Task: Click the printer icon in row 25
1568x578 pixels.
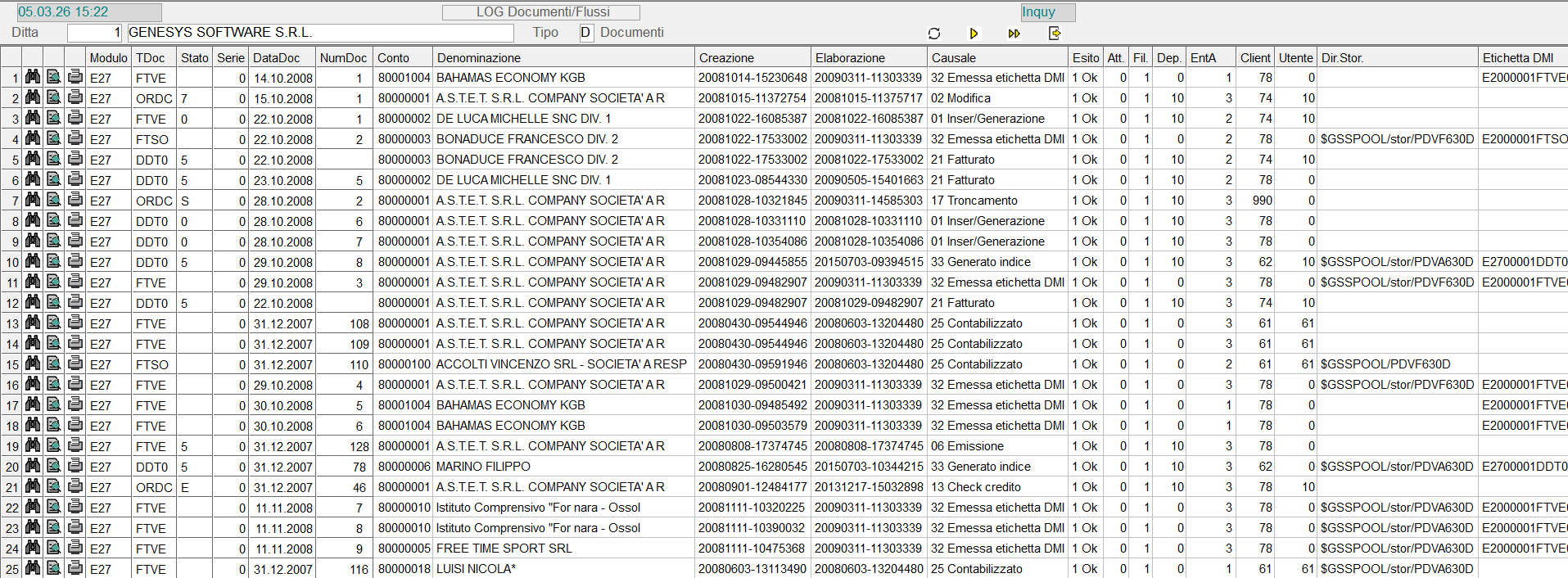Action: [x=75, y=568]
